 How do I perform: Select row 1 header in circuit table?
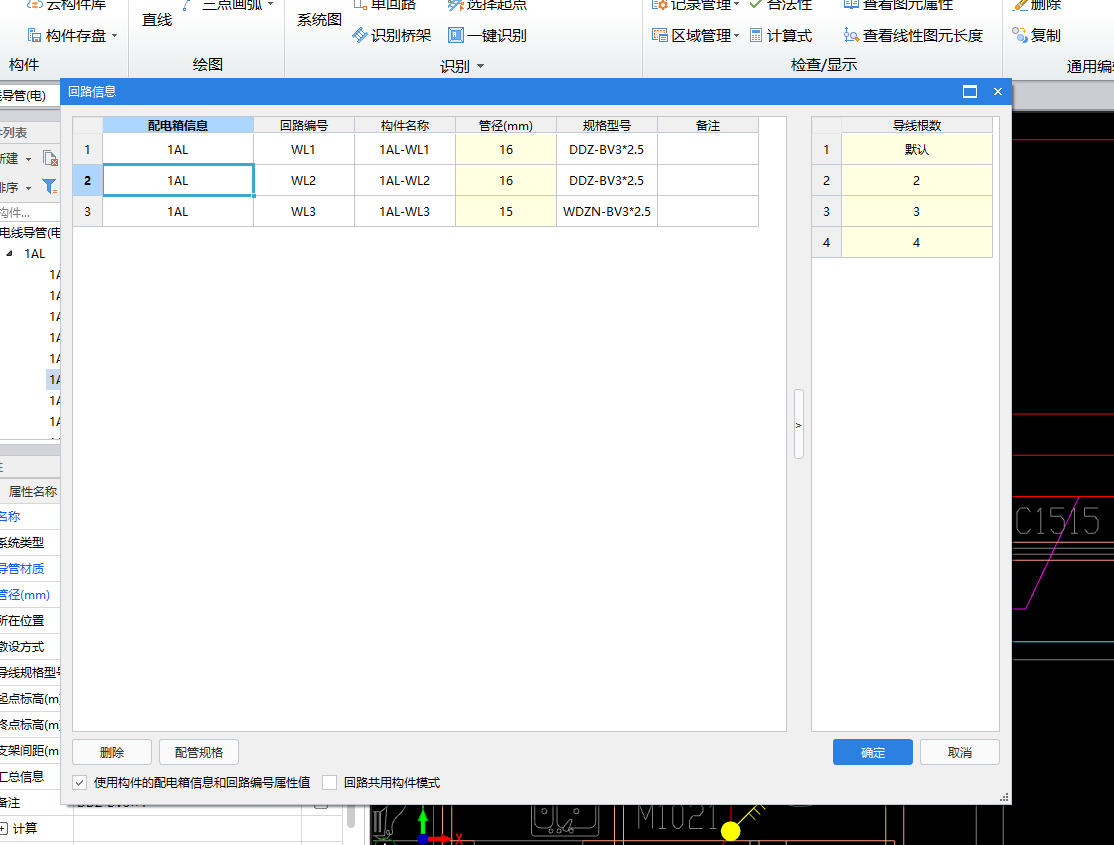click(x=87, y=149)
